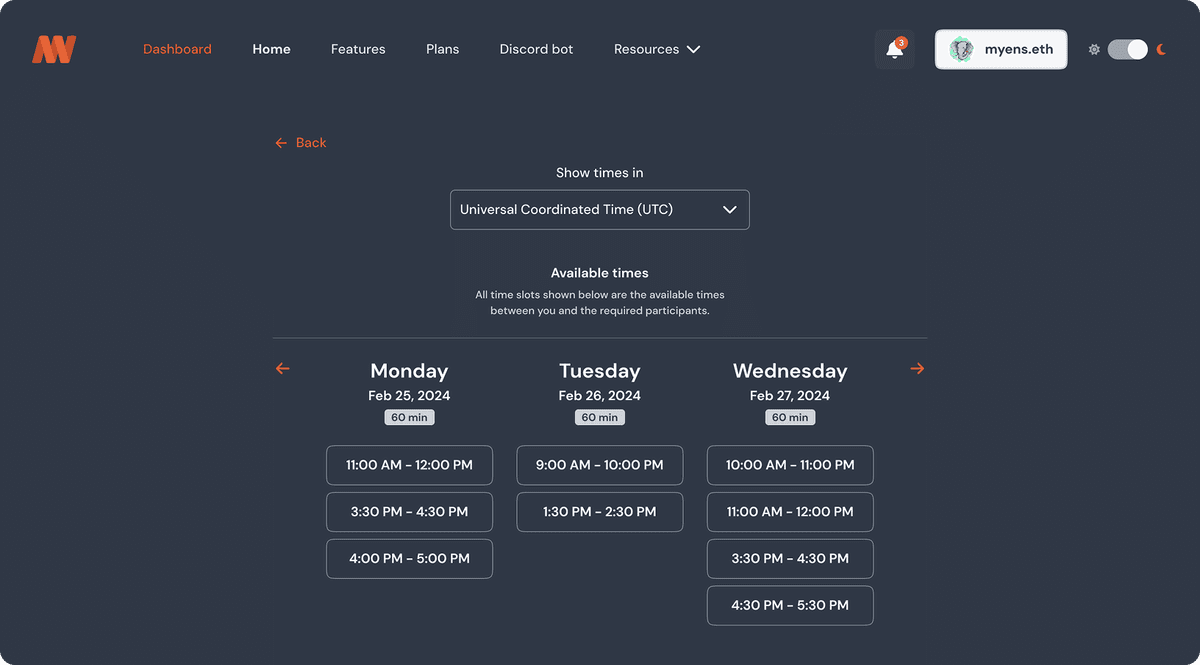Pick Tuesday 9:00 AM - 10:00 AM slot

[600, 465]
